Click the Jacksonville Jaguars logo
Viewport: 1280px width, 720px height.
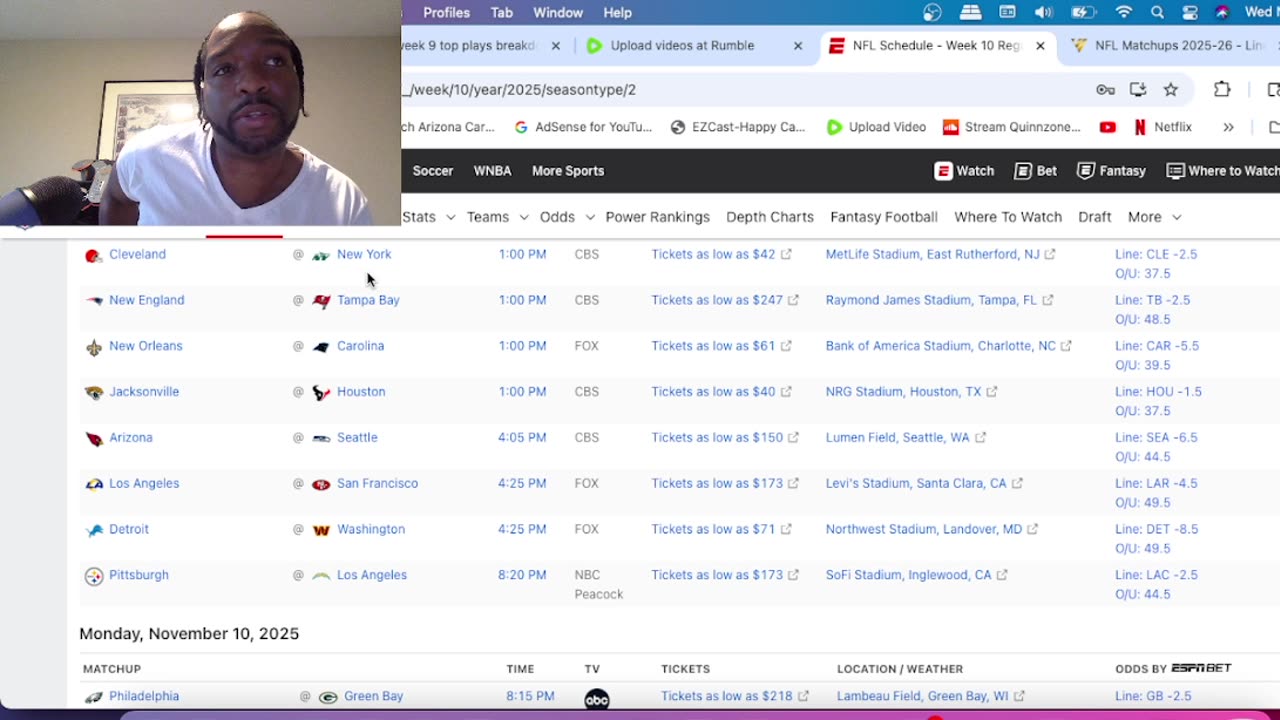pos(93,393)
